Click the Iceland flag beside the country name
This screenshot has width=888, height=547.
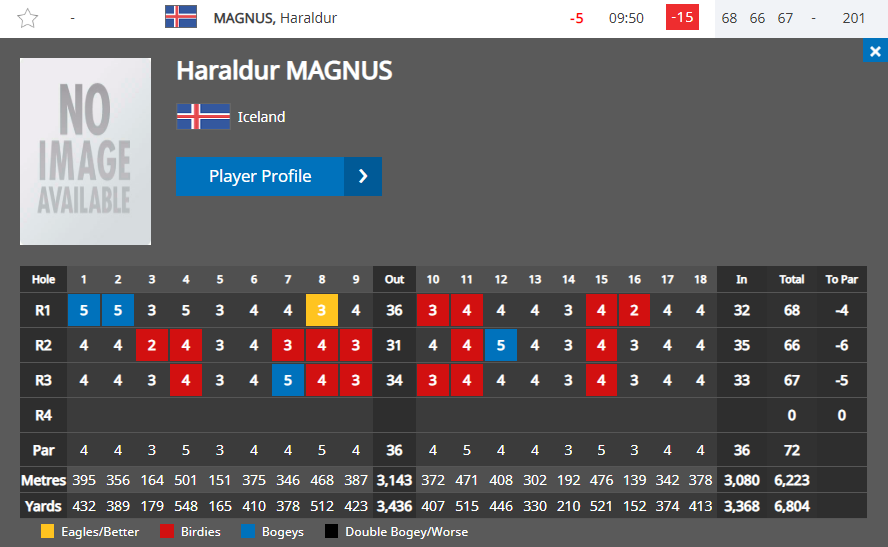point(203,117)
